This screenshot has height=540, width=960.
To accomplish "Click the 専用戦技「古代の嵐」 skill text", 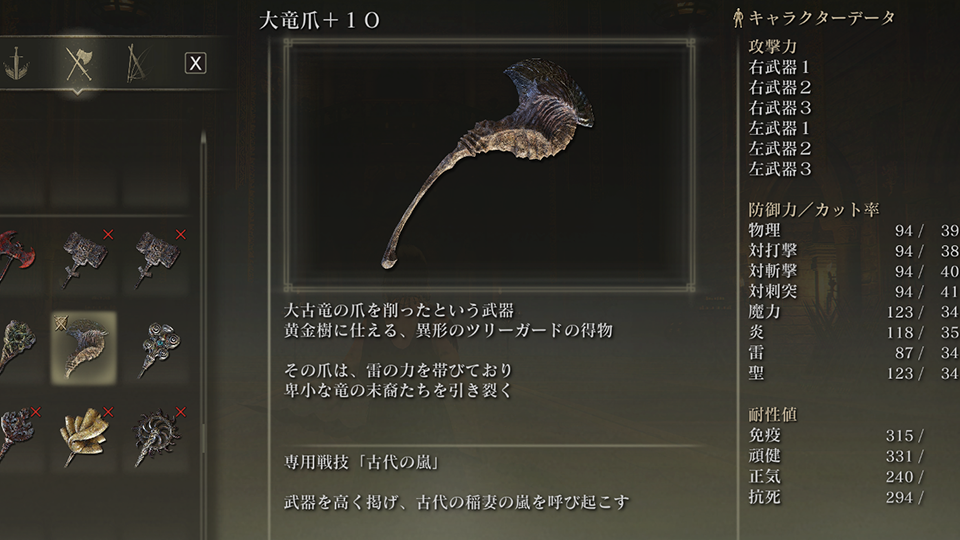I will coord(362,462).
